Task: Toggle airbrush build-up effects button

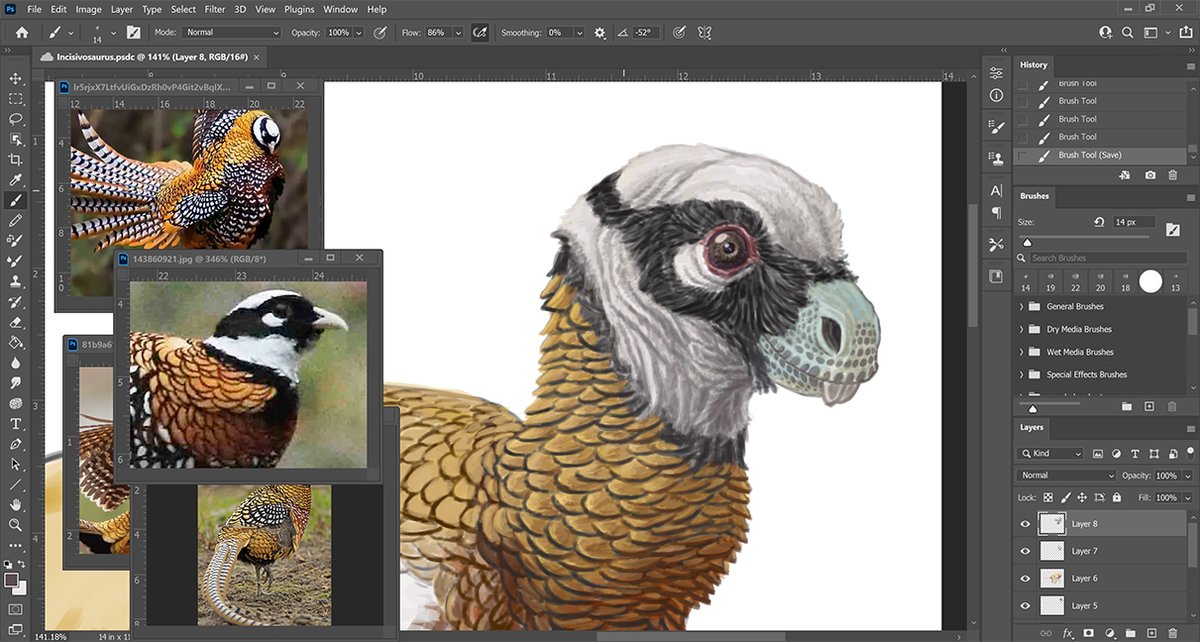Action: 479,32
